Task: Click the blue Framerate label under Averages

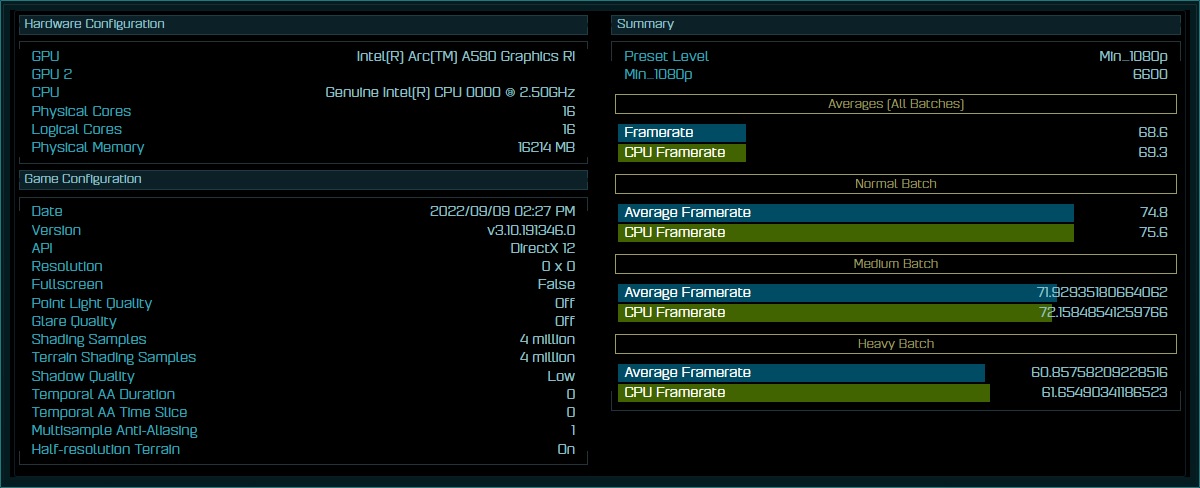Action: point(682,133)
